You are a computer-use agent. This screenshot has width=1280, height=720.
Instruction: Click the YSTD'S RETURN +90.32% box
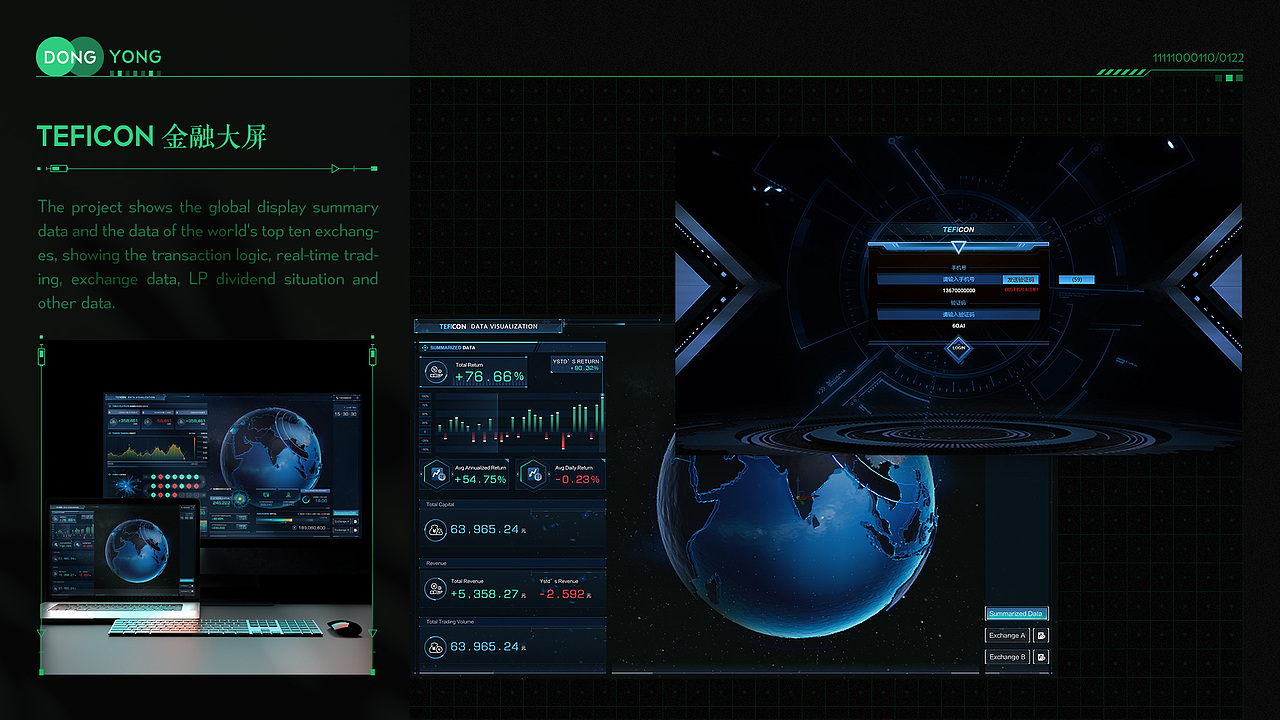coord(576,365)
